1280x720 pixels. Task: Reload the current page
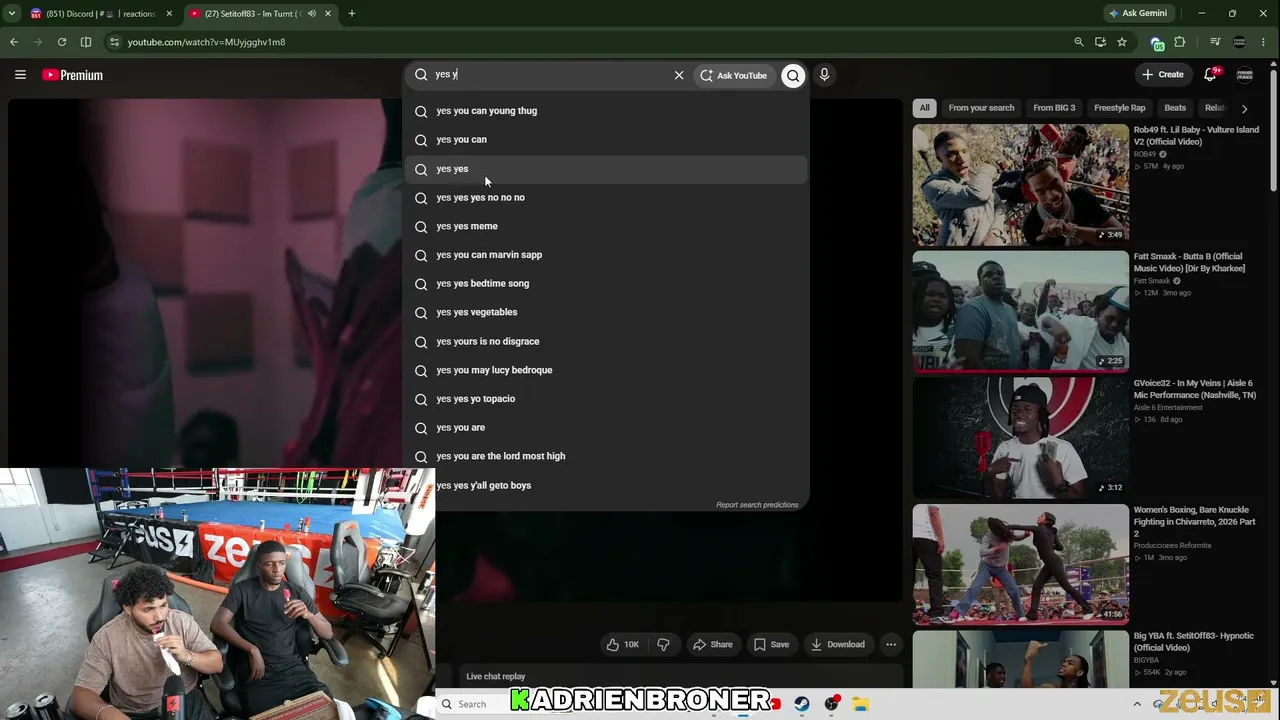[x=62, y=42]
